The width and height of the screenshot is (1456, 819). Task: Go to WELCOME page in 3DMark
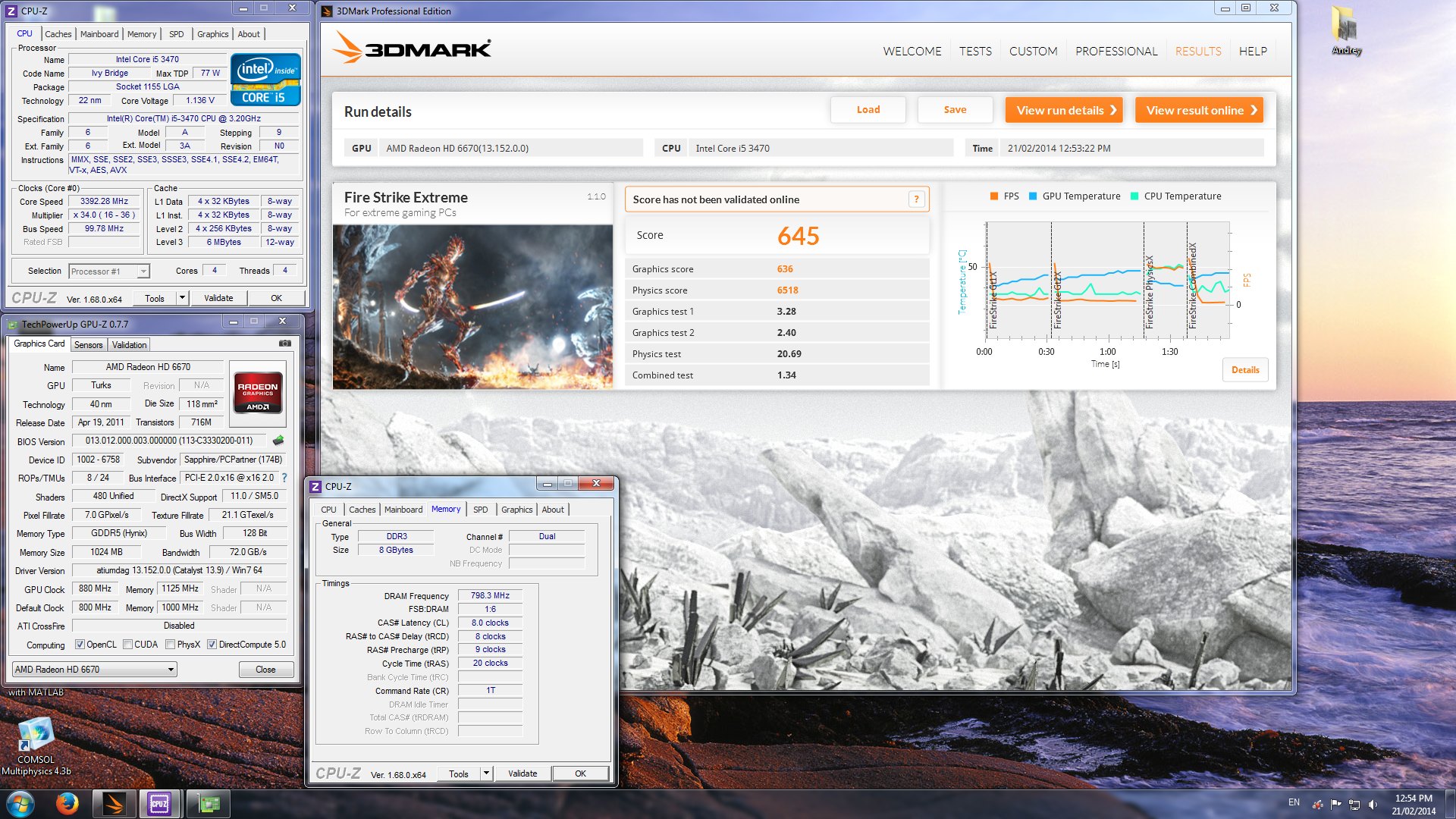pyautogui.click(x=912, y=52)
